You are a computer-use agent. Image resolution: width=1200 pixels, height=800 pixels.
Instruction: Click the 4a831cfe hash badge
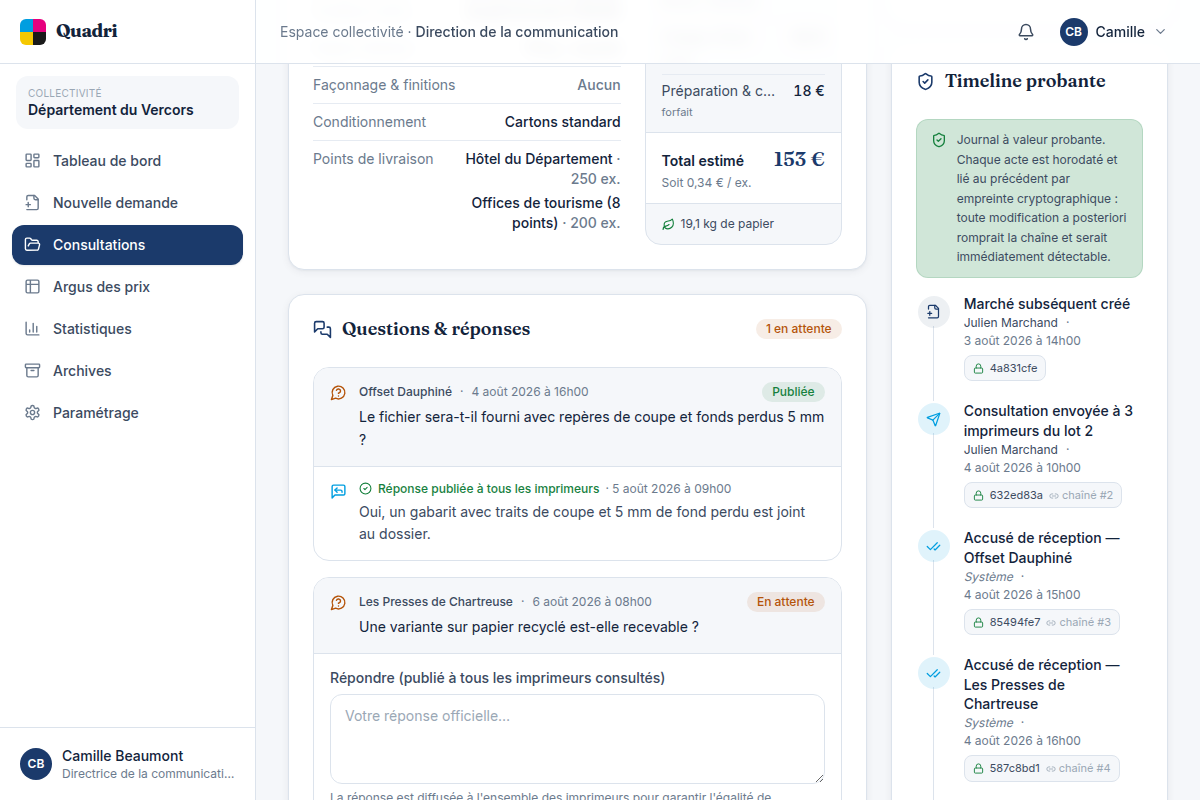(1005, 368)
